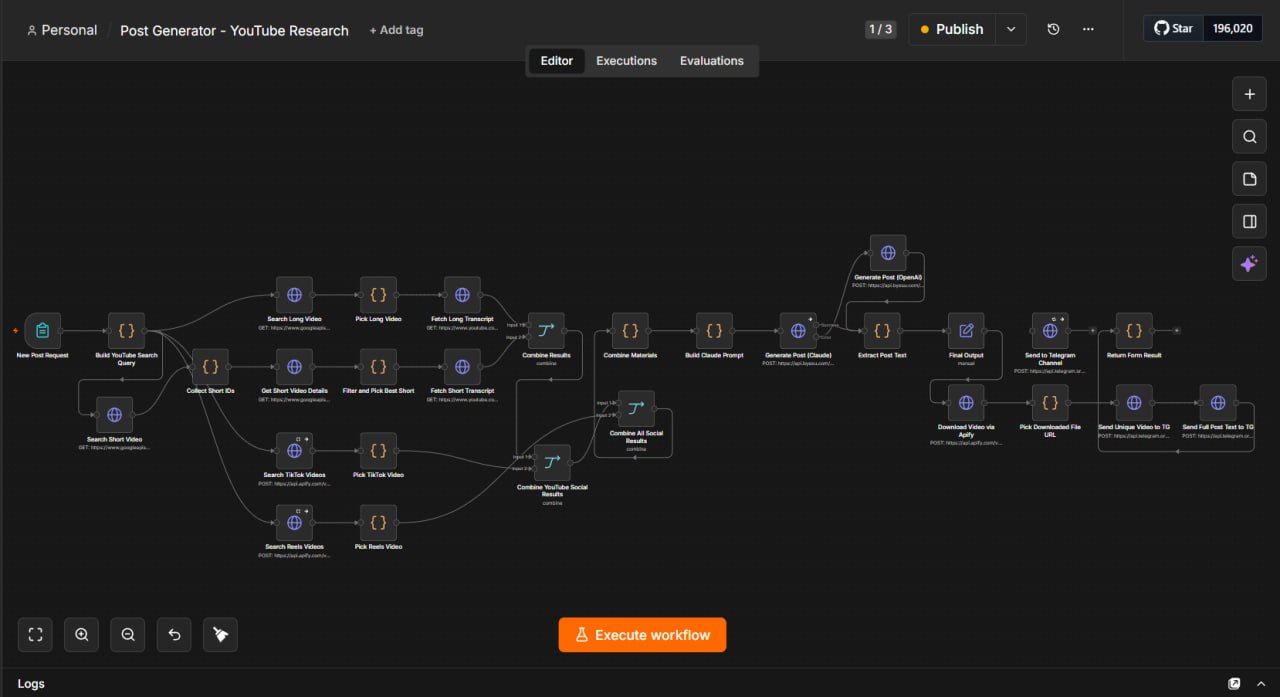Open the Fetch Short Transcript node
Screen dimensions: 1280x697
click(x=462, y=367)
